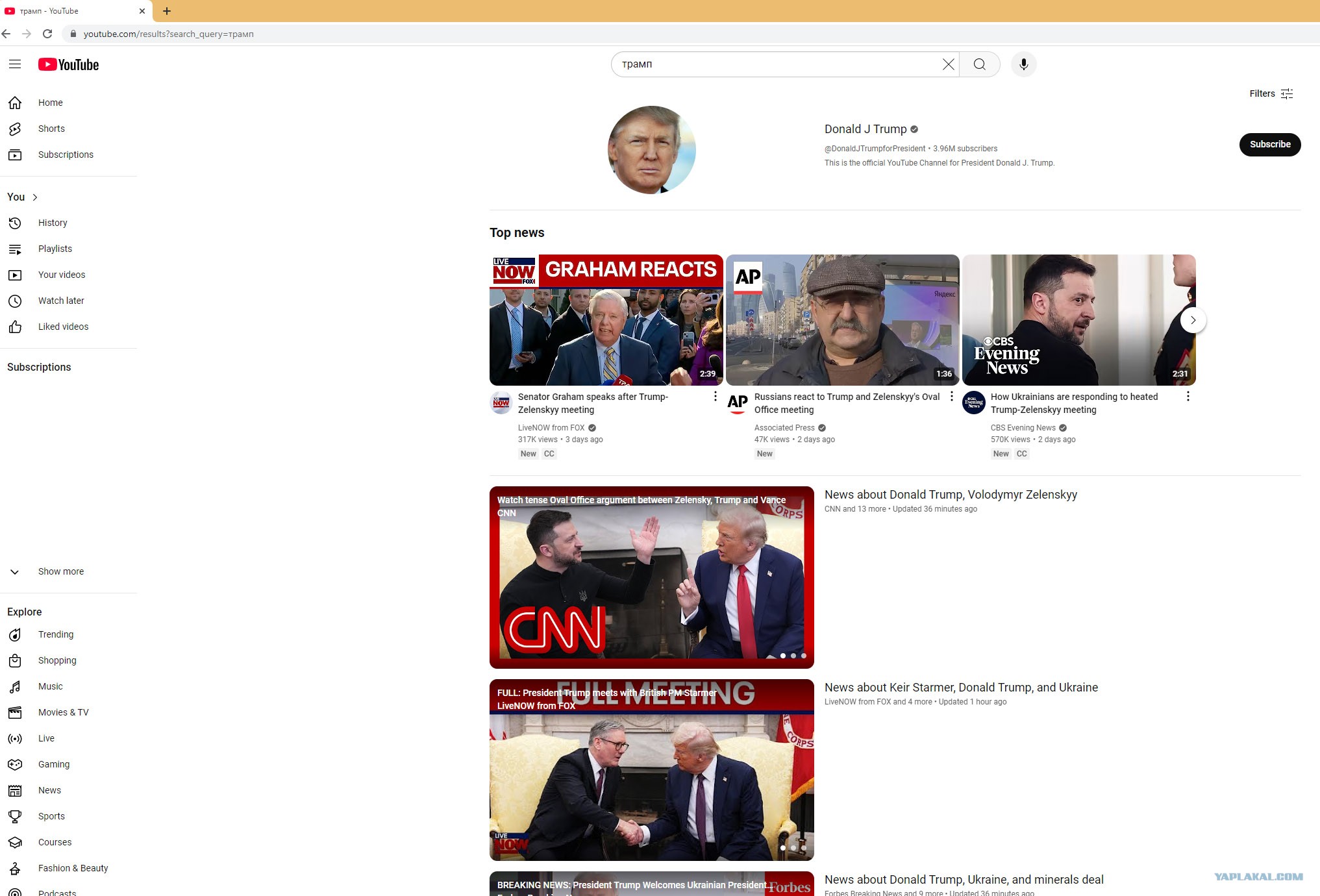The height and width of the screenshot is (896, 1320).
Task: Open the CNN Oval Office argument thumbnail
Action: [651, 577]
